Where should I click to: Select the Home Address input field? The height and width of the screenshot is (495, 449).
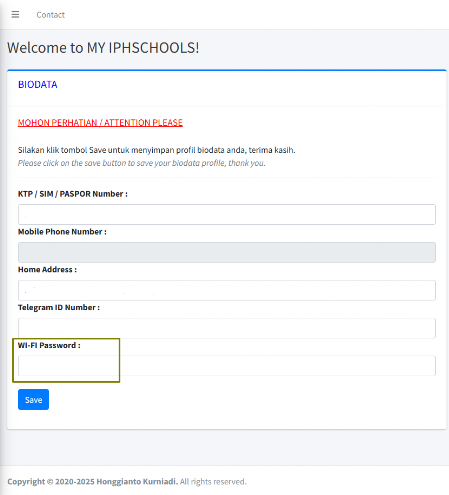point(227,290)
